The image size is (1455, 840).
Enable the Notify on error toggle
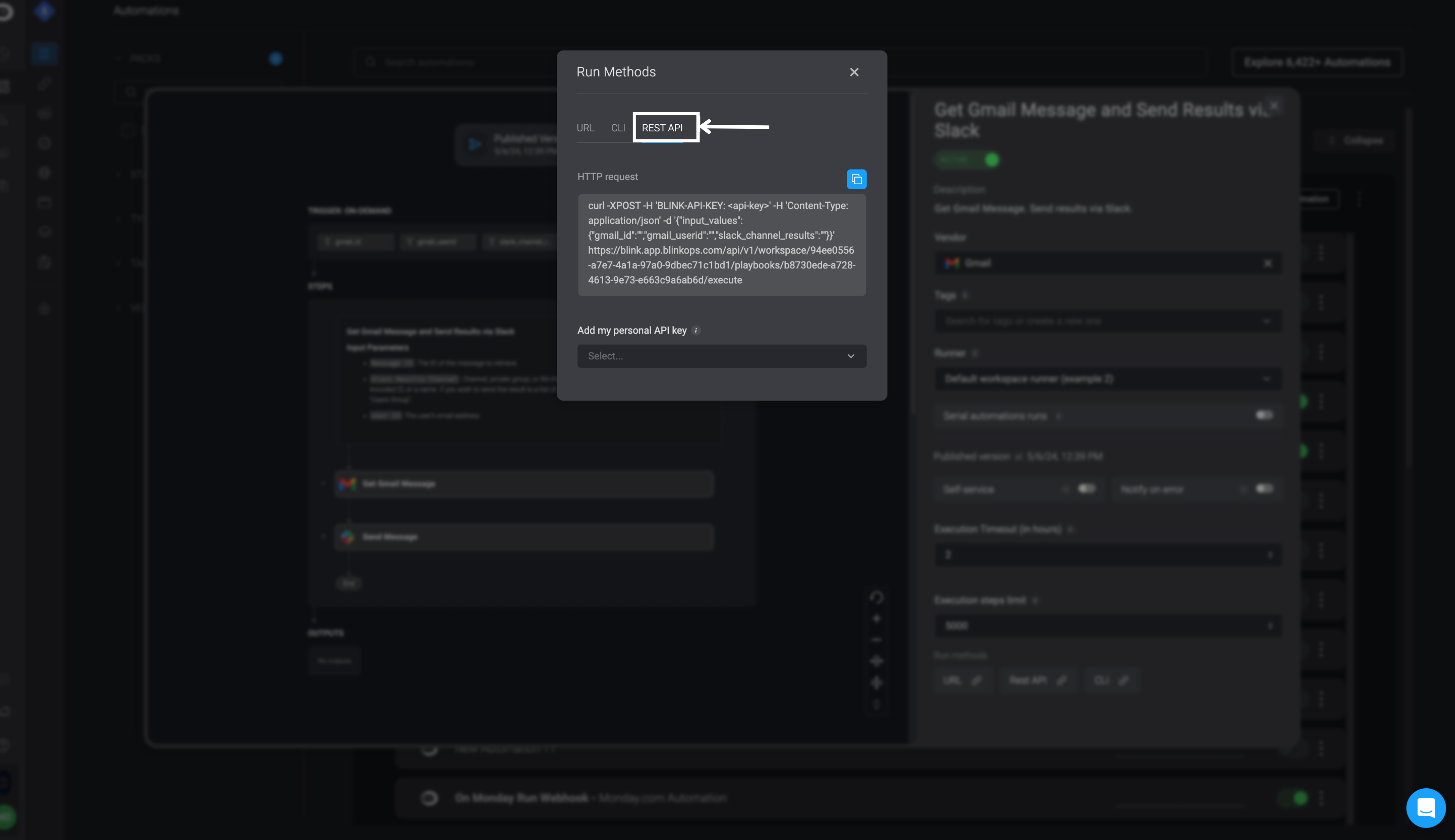coord(1263,489)
